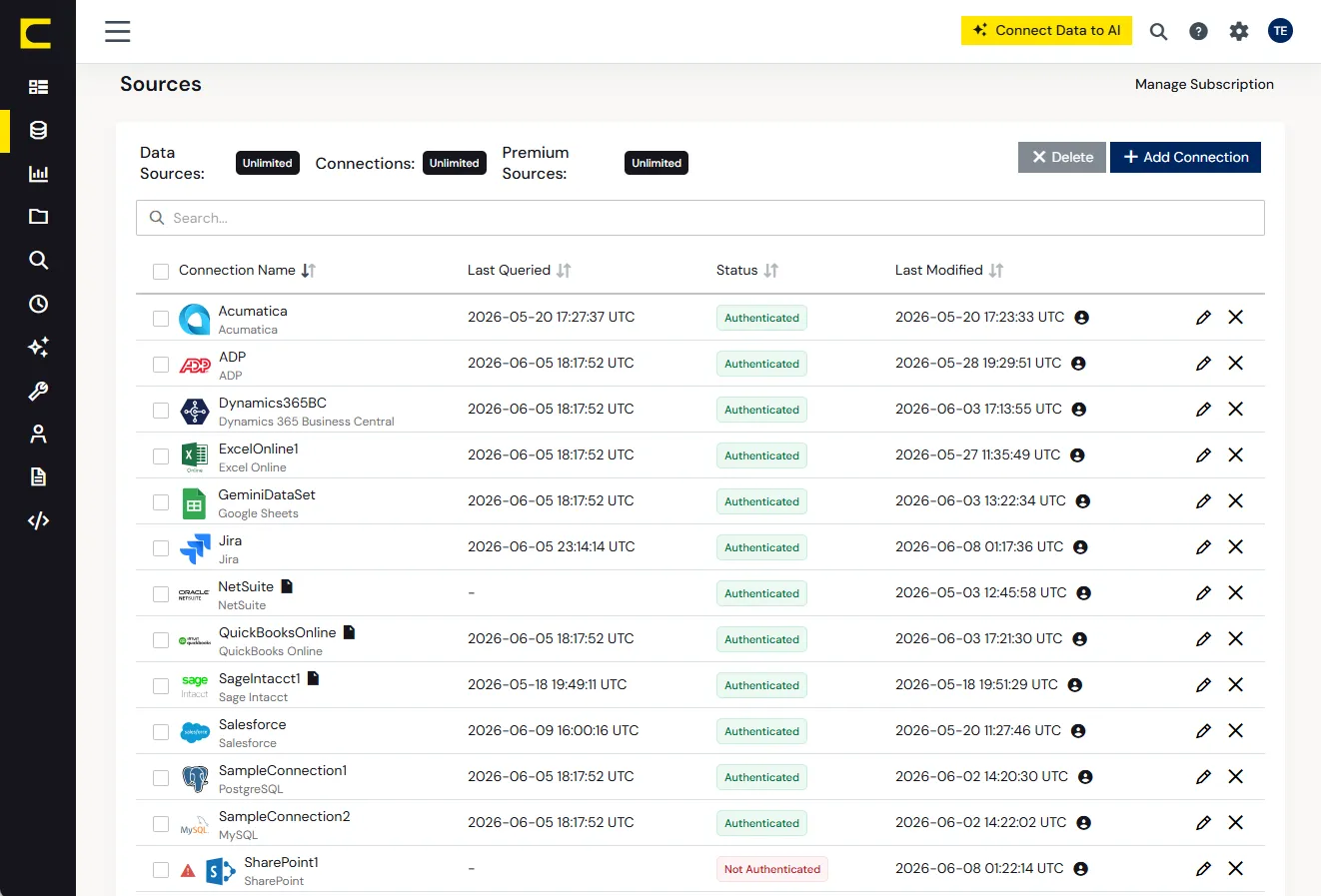Toggle the select-all checkbox in table header
Image resolution: width=1321 pixels, height=896 pixels.
pos(161,272)
